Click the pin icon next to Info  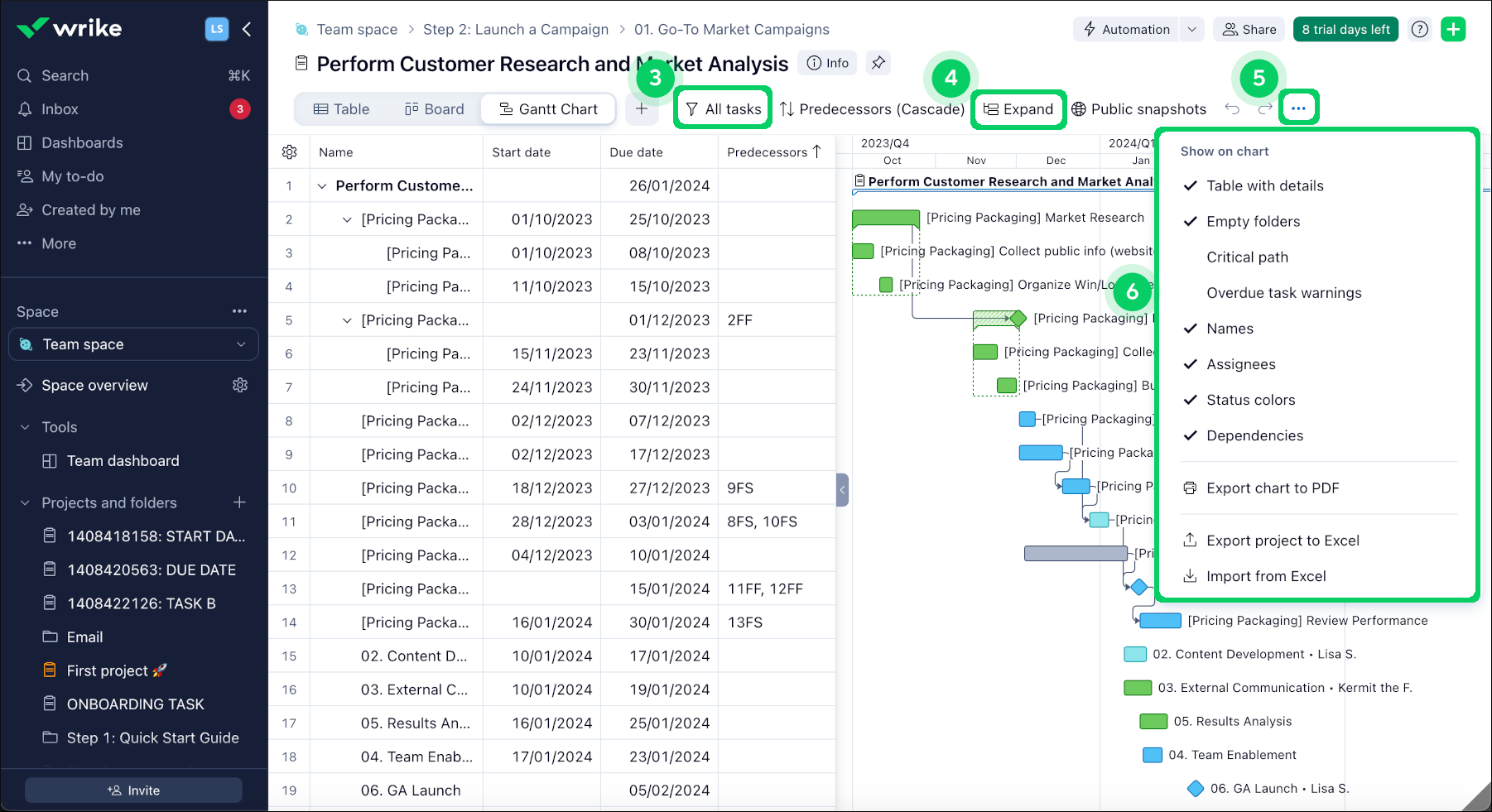(878, 63)
